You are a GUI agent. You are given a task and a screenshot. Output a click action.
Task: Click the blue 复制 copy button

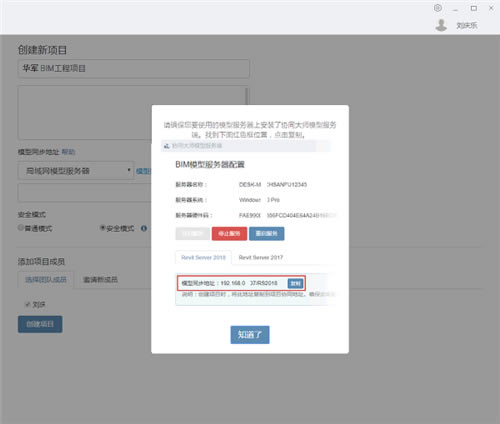[x=295, y=283]
